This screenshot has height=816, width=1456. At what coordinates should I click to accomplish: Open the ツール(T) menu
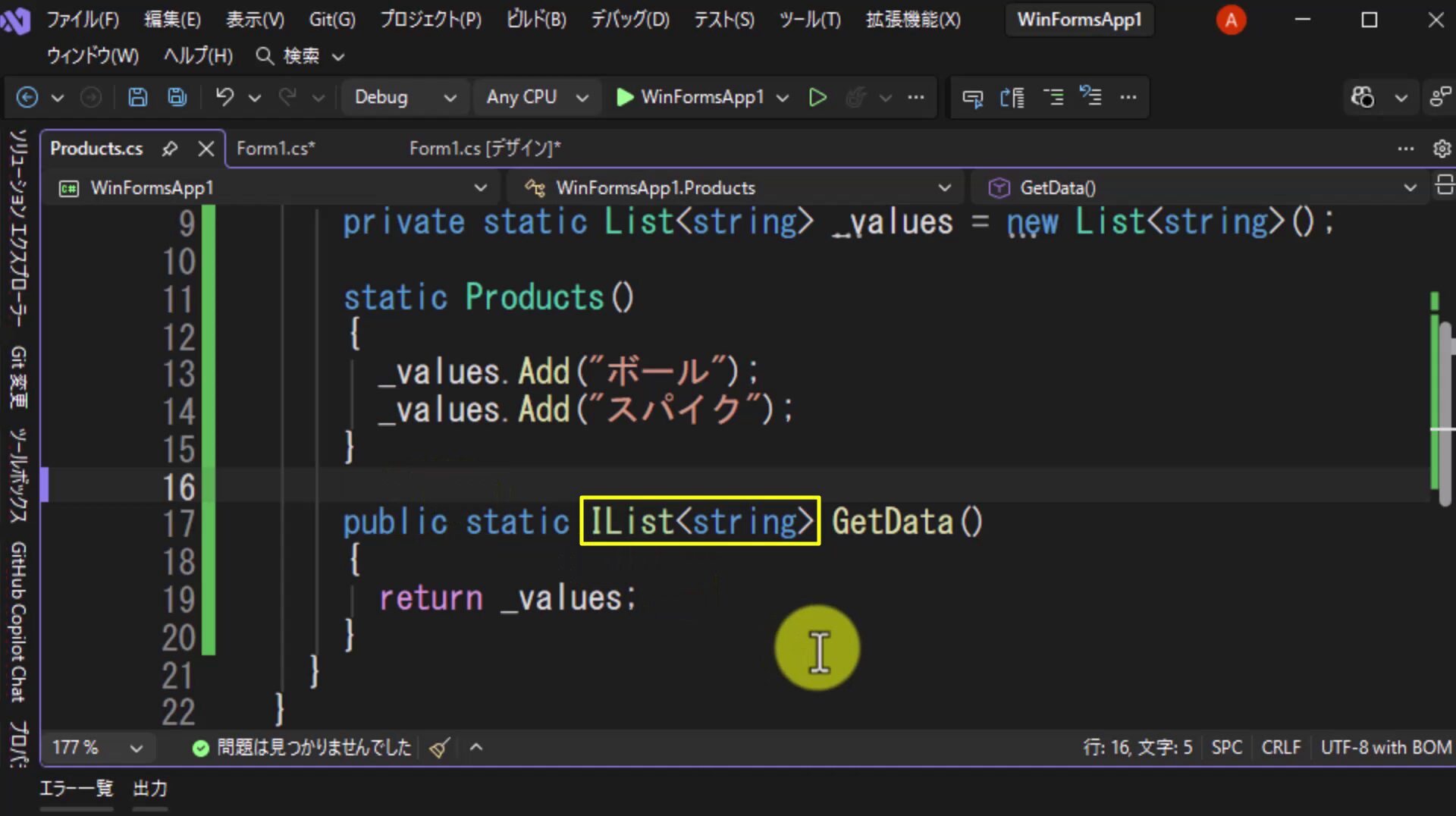pyautogui.click(x=810, y=19)
